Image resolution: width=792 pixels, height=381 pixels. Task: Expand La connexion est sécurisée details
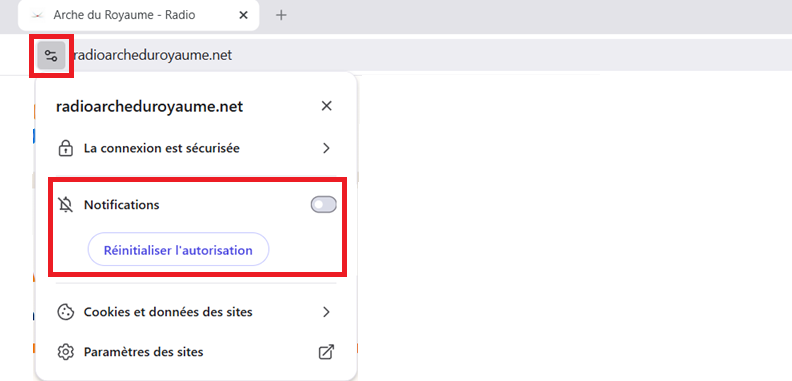[x=195, y=148]
